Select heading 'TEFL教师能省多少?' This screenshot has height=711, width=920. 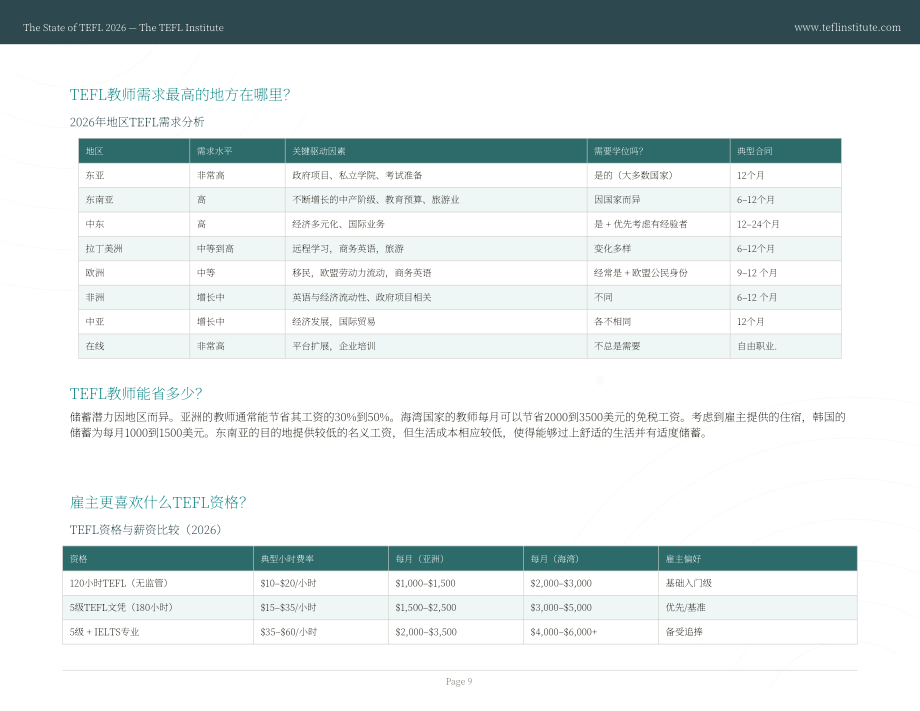click(136, 393)
